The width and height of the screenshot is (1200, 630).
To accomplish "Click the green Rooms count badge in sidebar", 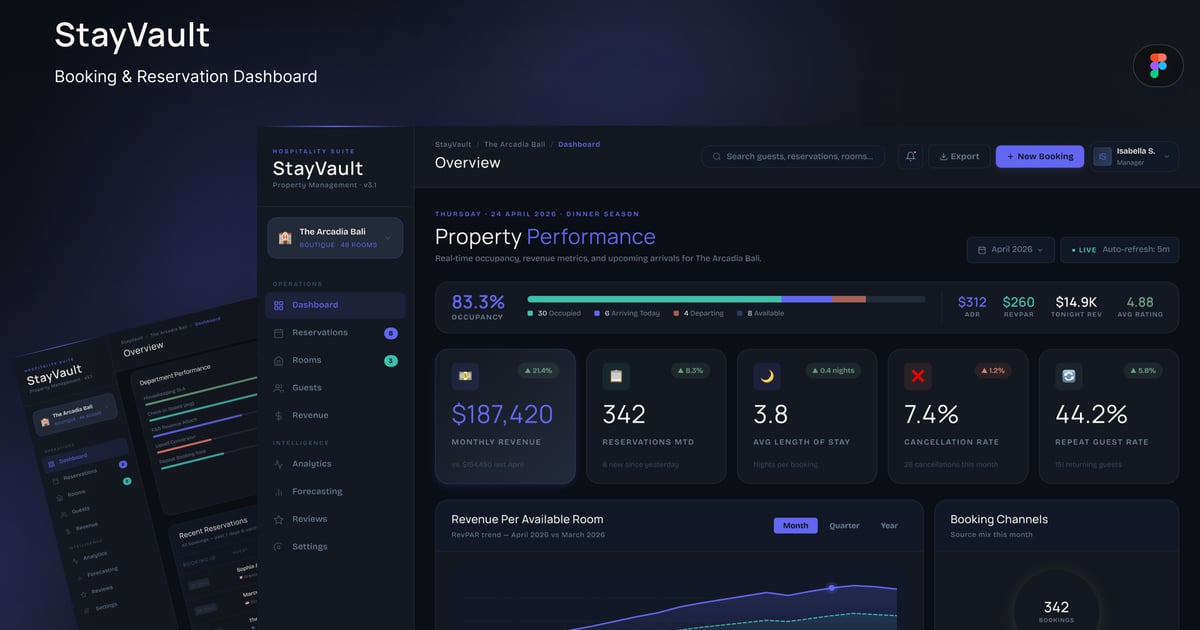I will click(x=391, y=360).
